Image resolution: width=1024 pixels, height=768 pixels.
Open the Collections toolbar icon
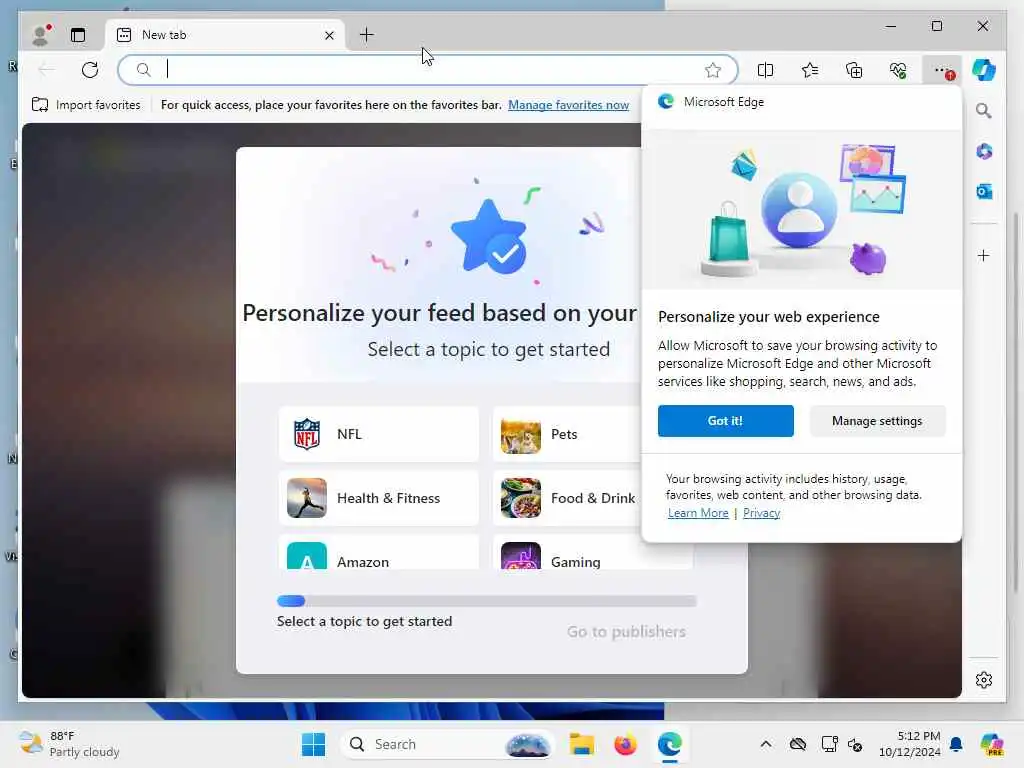pos(854,70)
